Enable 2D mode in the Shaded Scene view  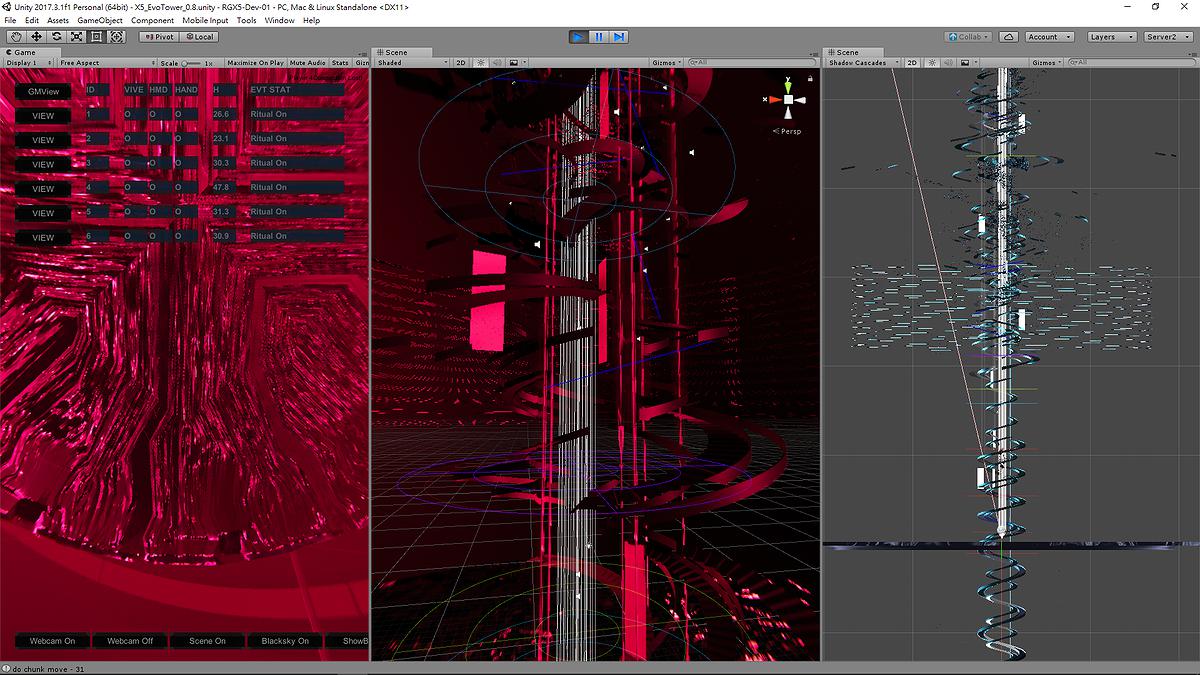click(x=462, y=63)
